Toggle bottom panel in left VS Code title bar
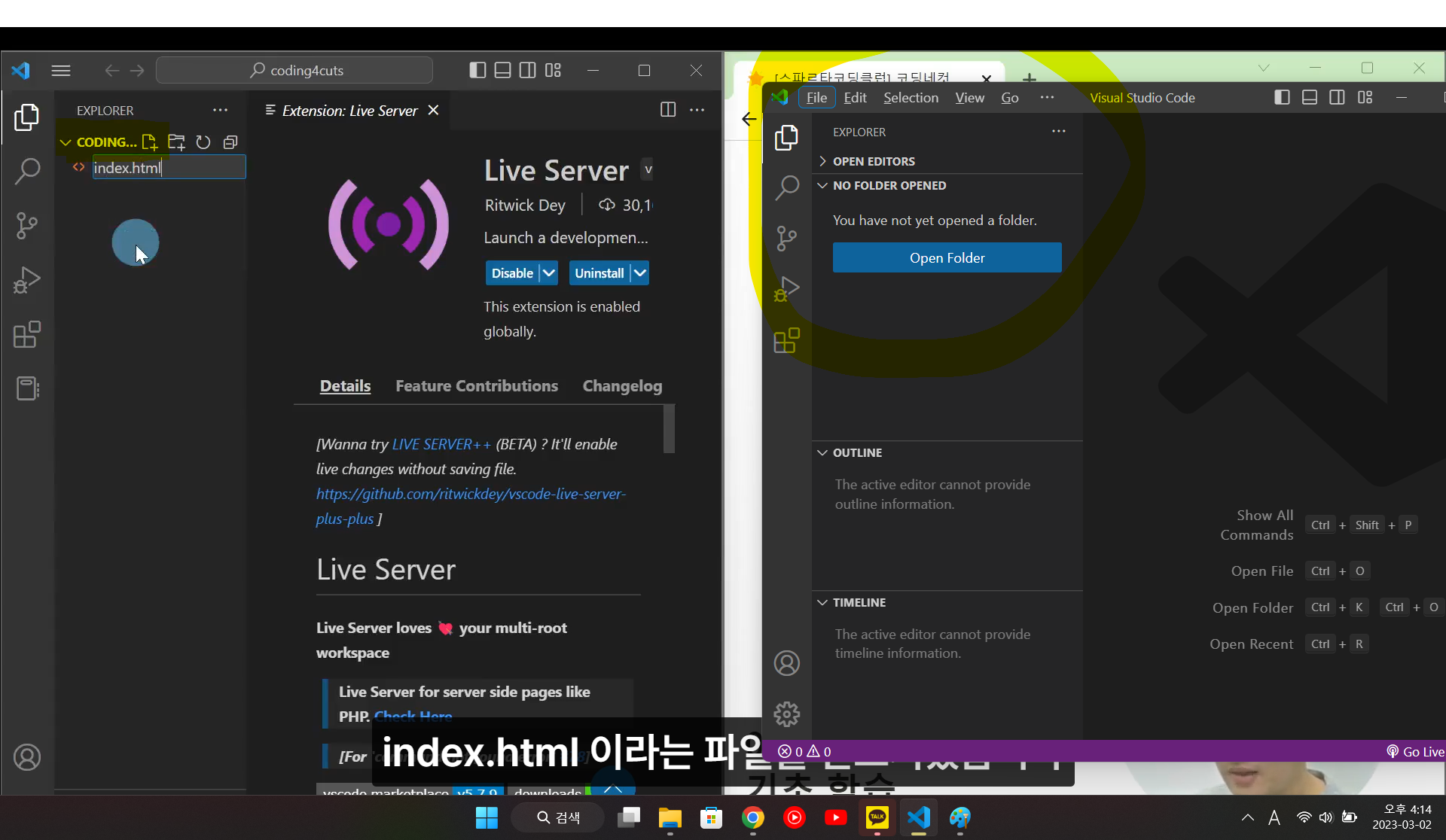The image size is (1446, 840). (x=502, y=71)
